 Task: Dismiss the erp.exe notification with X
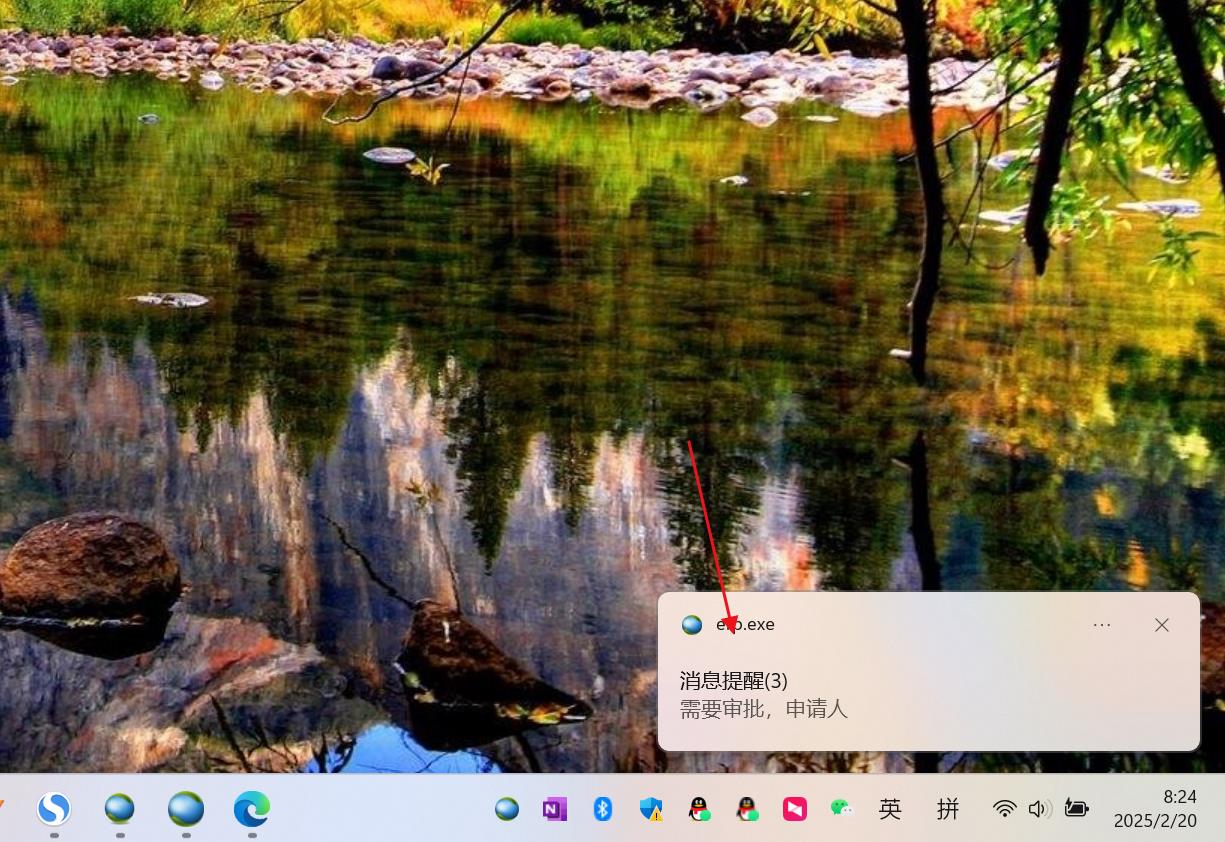pos(1162,625)
